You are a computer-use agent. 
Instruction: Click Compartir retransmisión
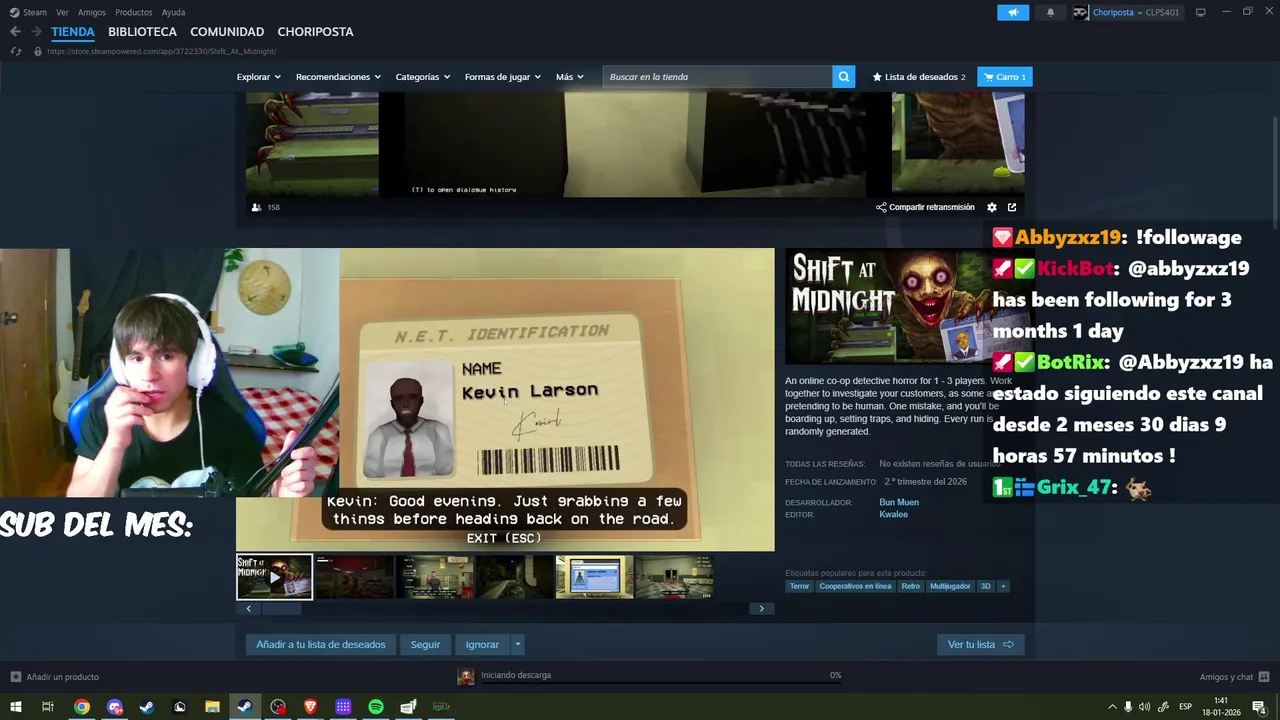pyautogui.click(x=925, y=207)
